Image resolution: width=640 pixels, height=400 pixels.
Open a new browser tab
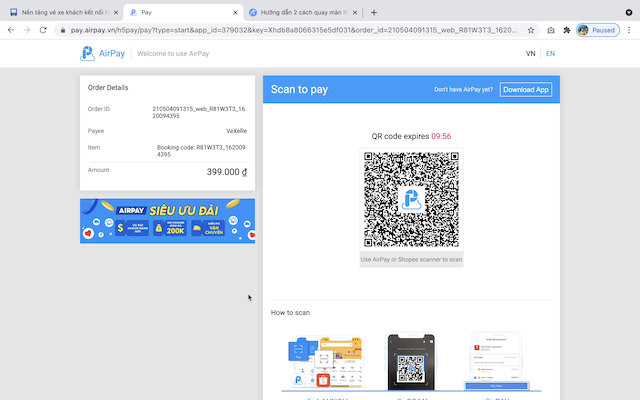373,13
